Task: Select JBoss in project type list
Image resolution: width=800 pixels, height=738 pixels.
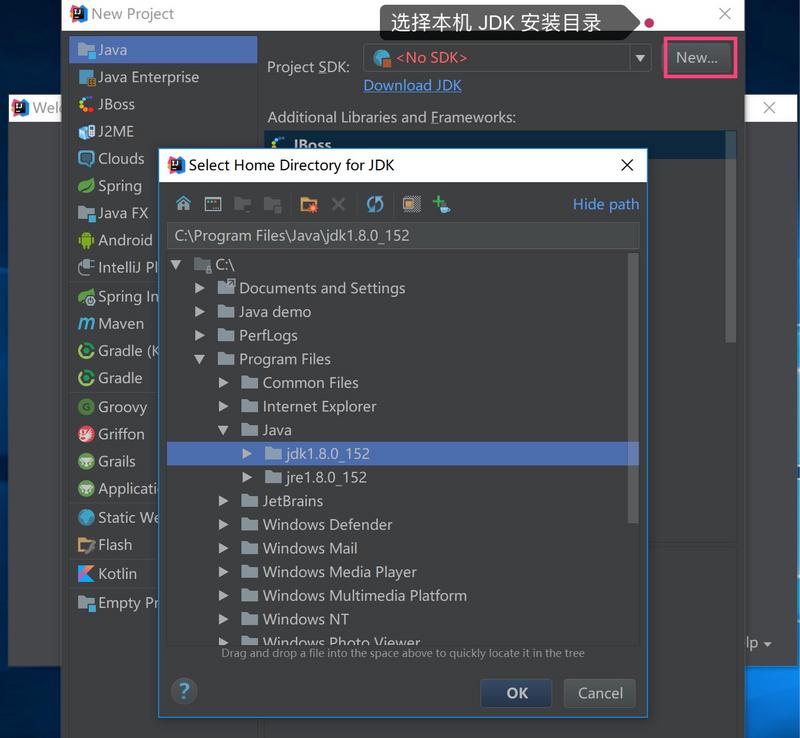Action: click(107, 105)
